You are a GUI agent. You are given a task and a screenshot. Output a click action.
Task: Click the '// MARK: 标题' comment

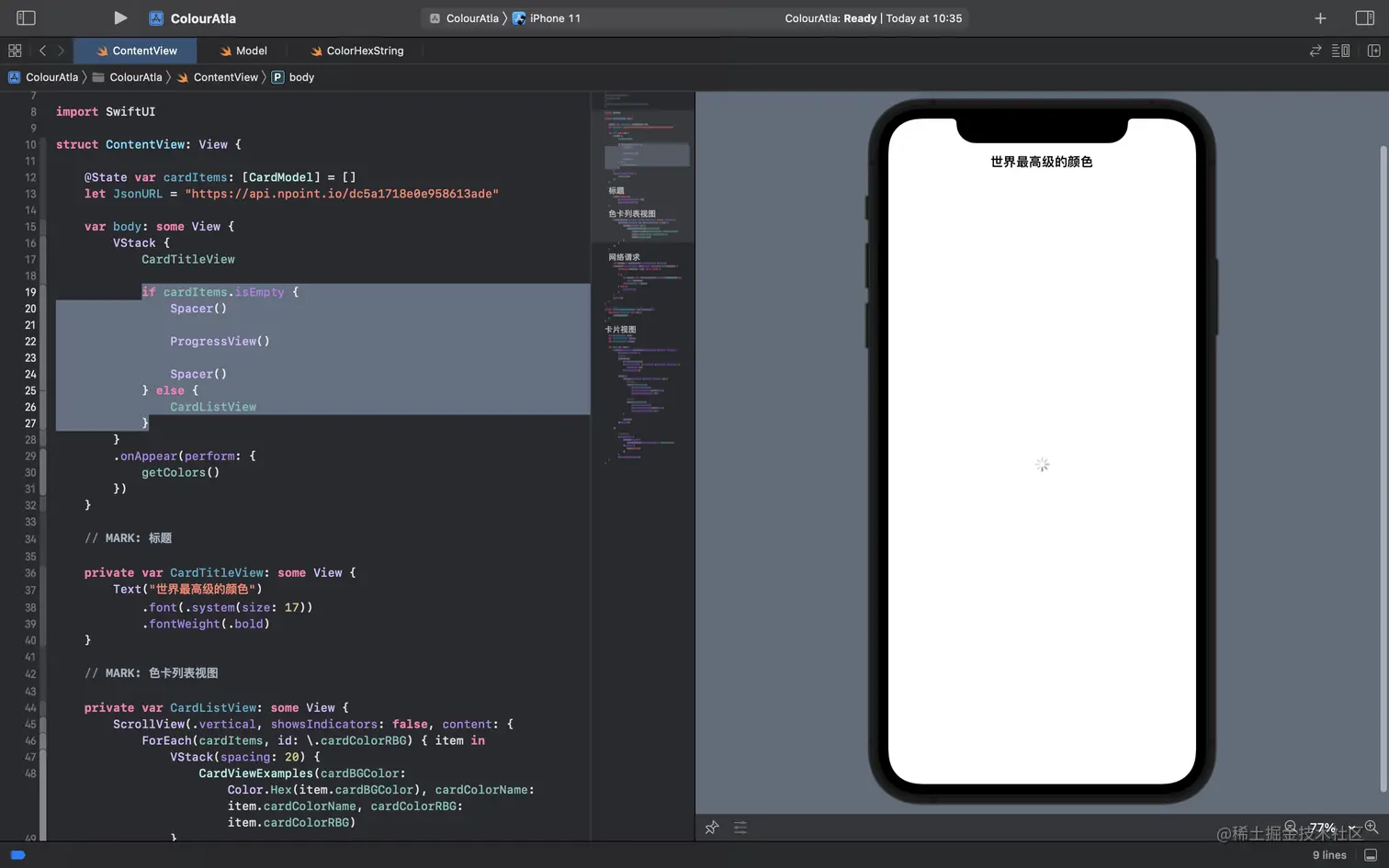[129, 538]
